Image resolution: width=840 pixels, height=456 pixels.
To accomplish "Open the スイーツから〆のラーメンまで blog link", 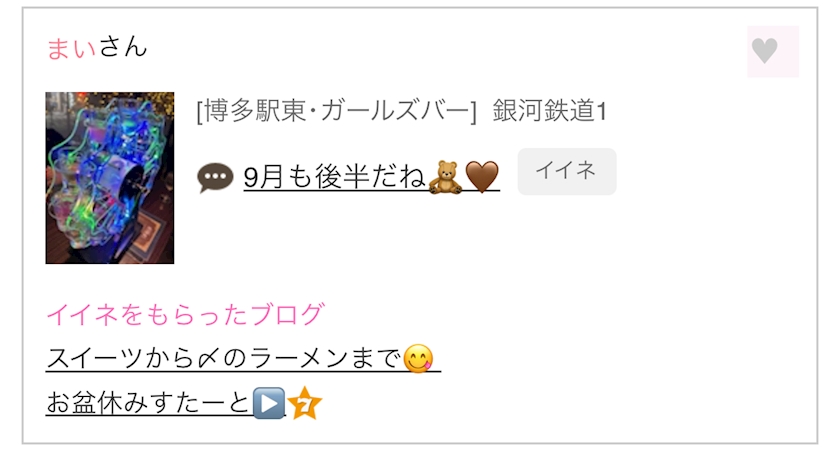I will pos(243,358).
